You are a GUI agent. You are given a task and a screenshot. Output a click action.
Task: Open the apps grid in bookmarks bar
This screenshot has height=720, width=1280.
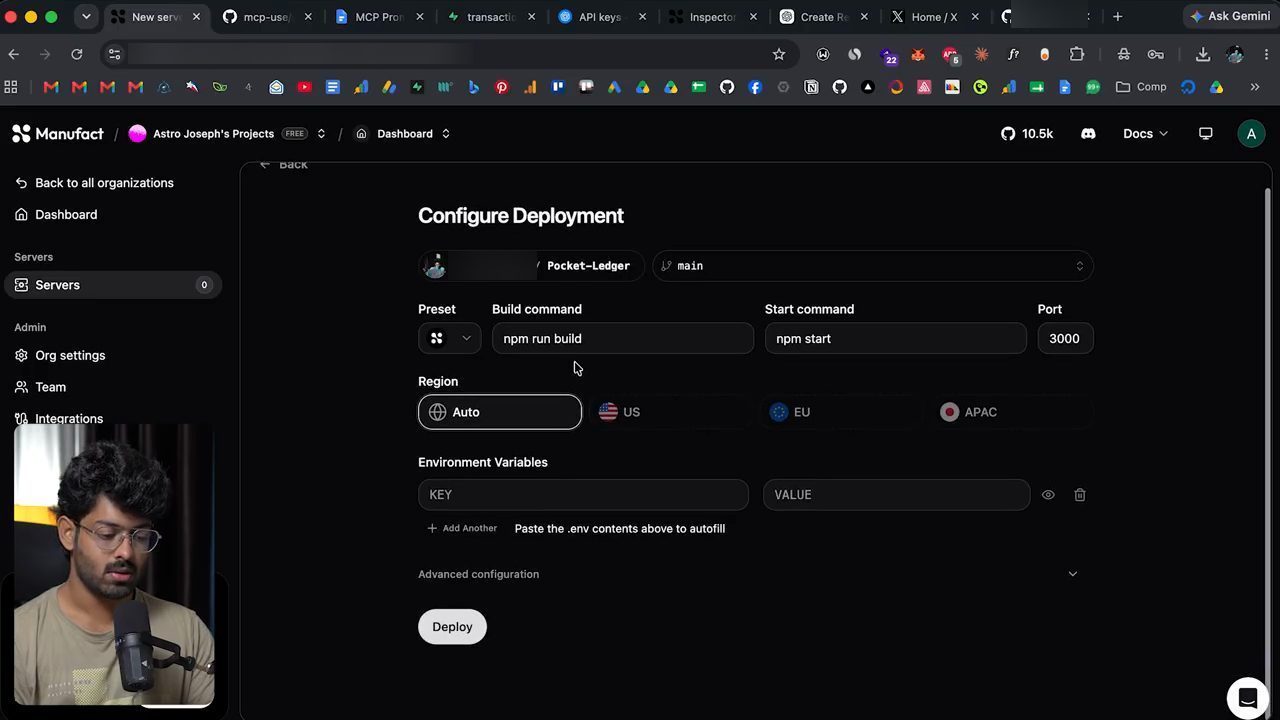pos(11,87)
